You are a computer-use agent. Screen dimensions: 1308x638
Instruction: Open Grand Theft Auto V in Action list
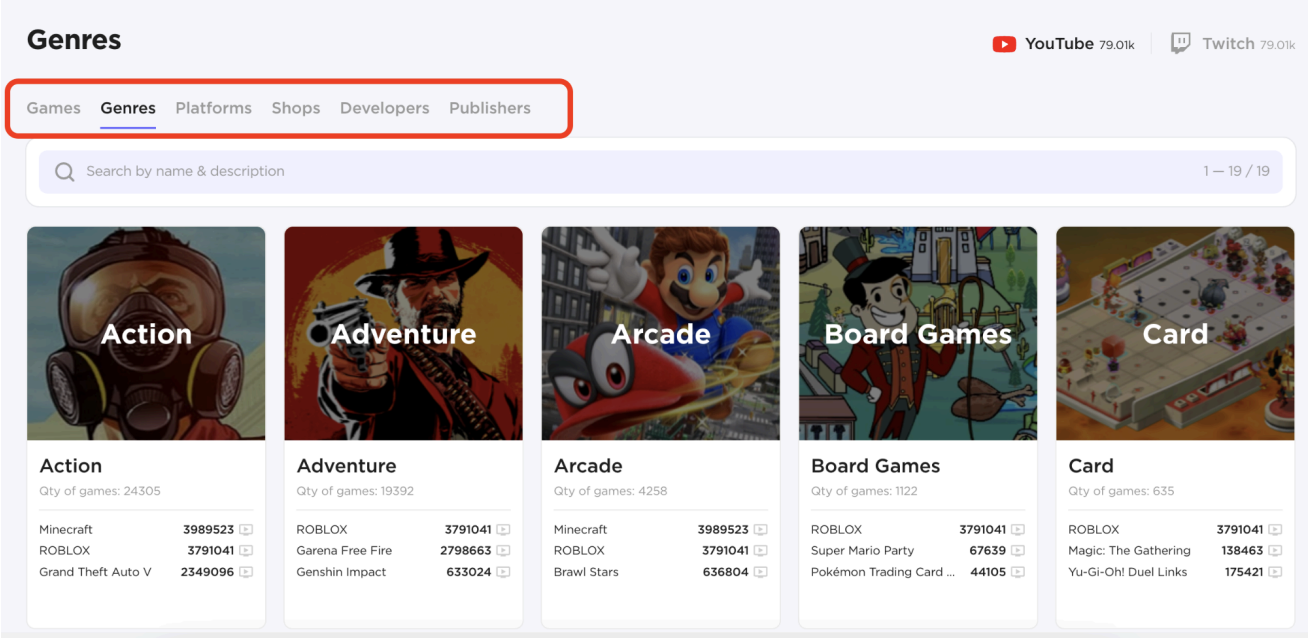(x=95, y=572)
